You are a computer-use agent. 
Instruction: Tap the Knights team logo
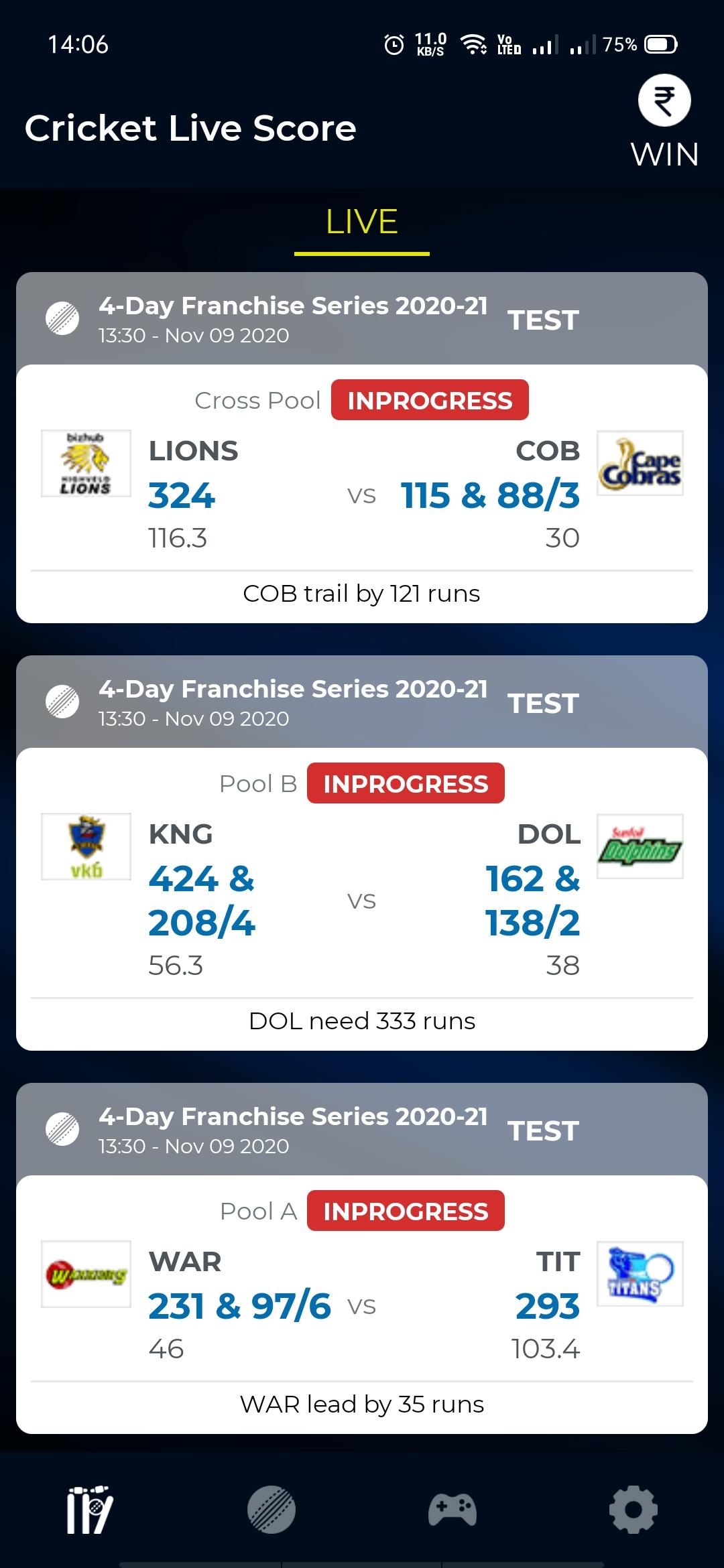pos(86,846)
